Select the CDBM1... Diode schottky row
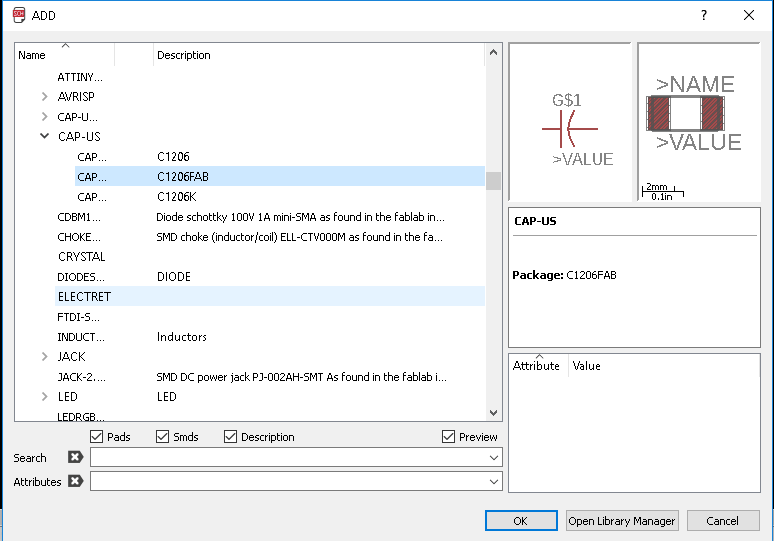The height and width of the screenshot is (541, 774). tap(270, 217)
